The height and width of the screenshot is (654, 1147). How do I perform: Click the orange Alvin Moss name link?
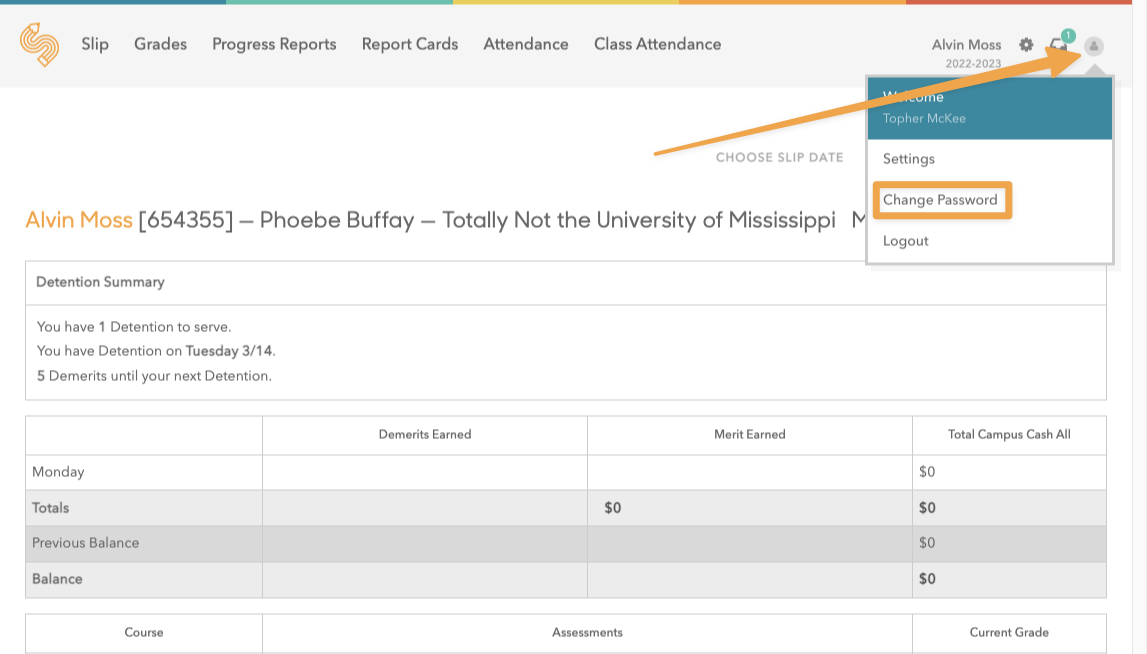pos(79,220)
